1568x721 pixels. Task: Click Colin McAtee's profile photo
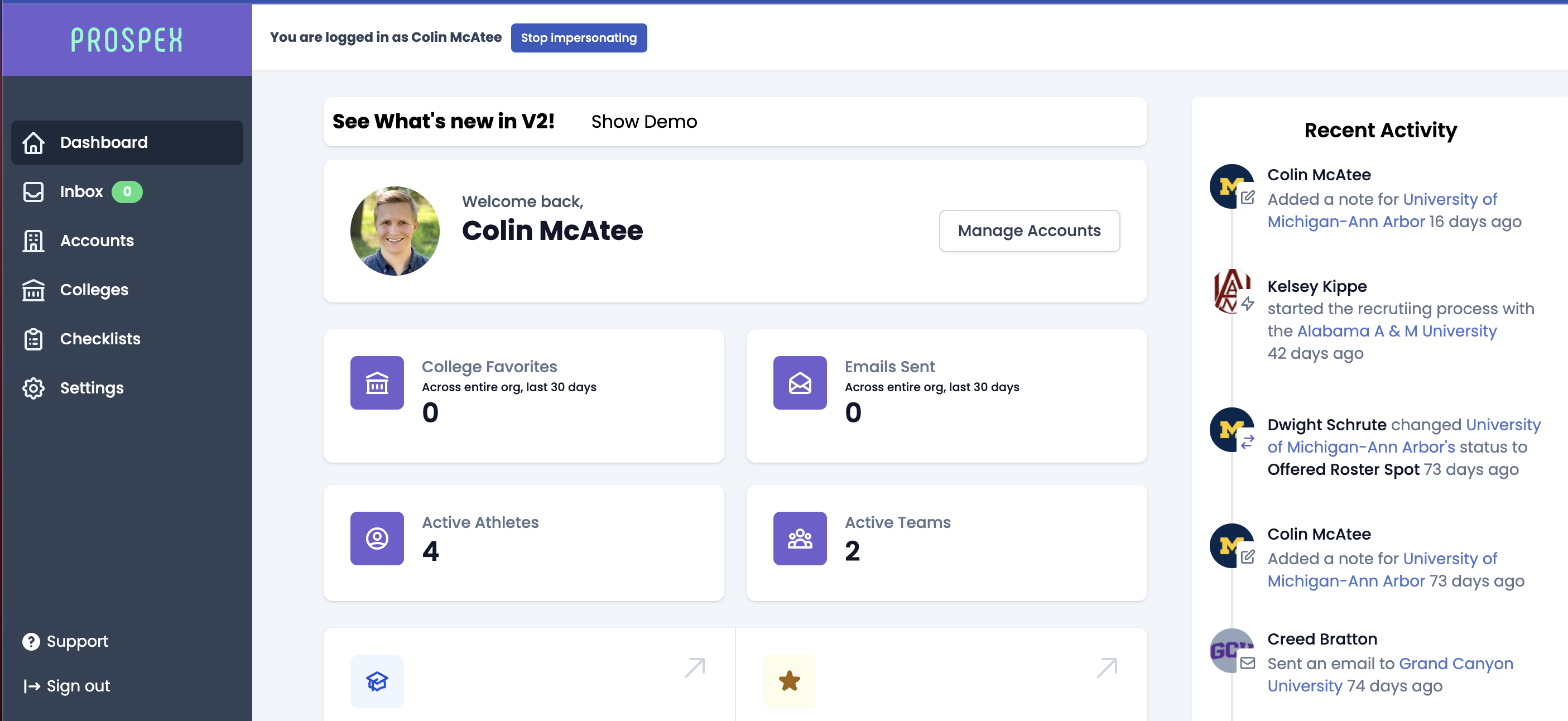pyautogui.click(x=395, y=231)
